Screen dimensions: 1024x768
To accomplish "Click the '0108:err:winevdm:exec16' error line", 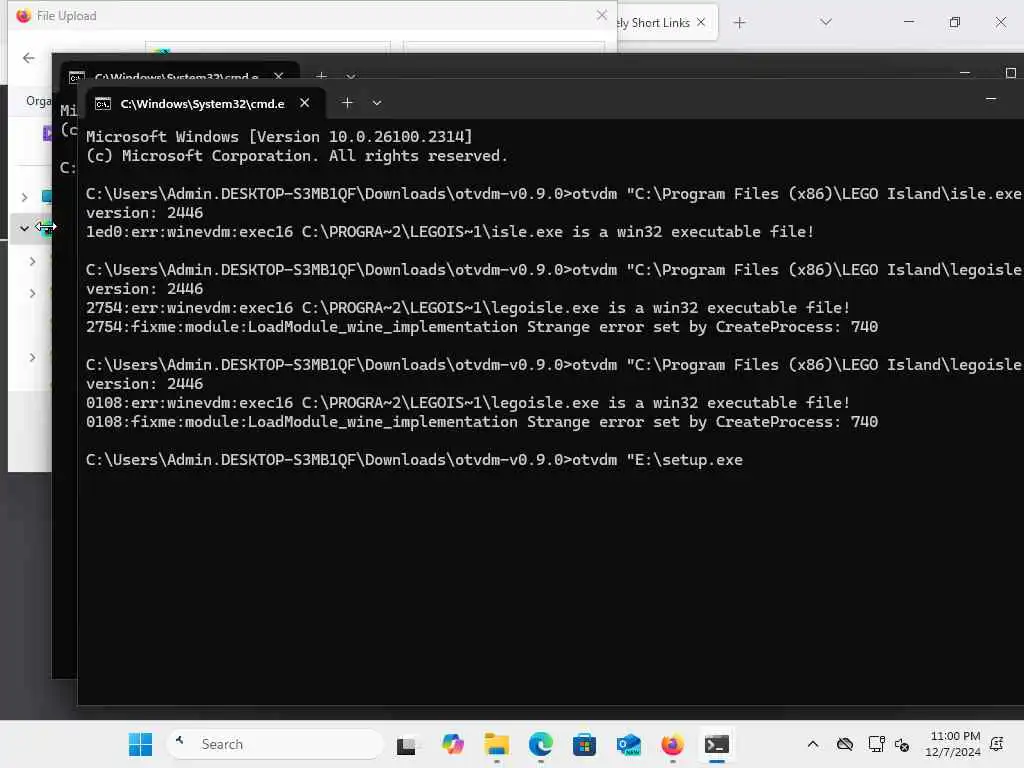I will coord(468,403).
